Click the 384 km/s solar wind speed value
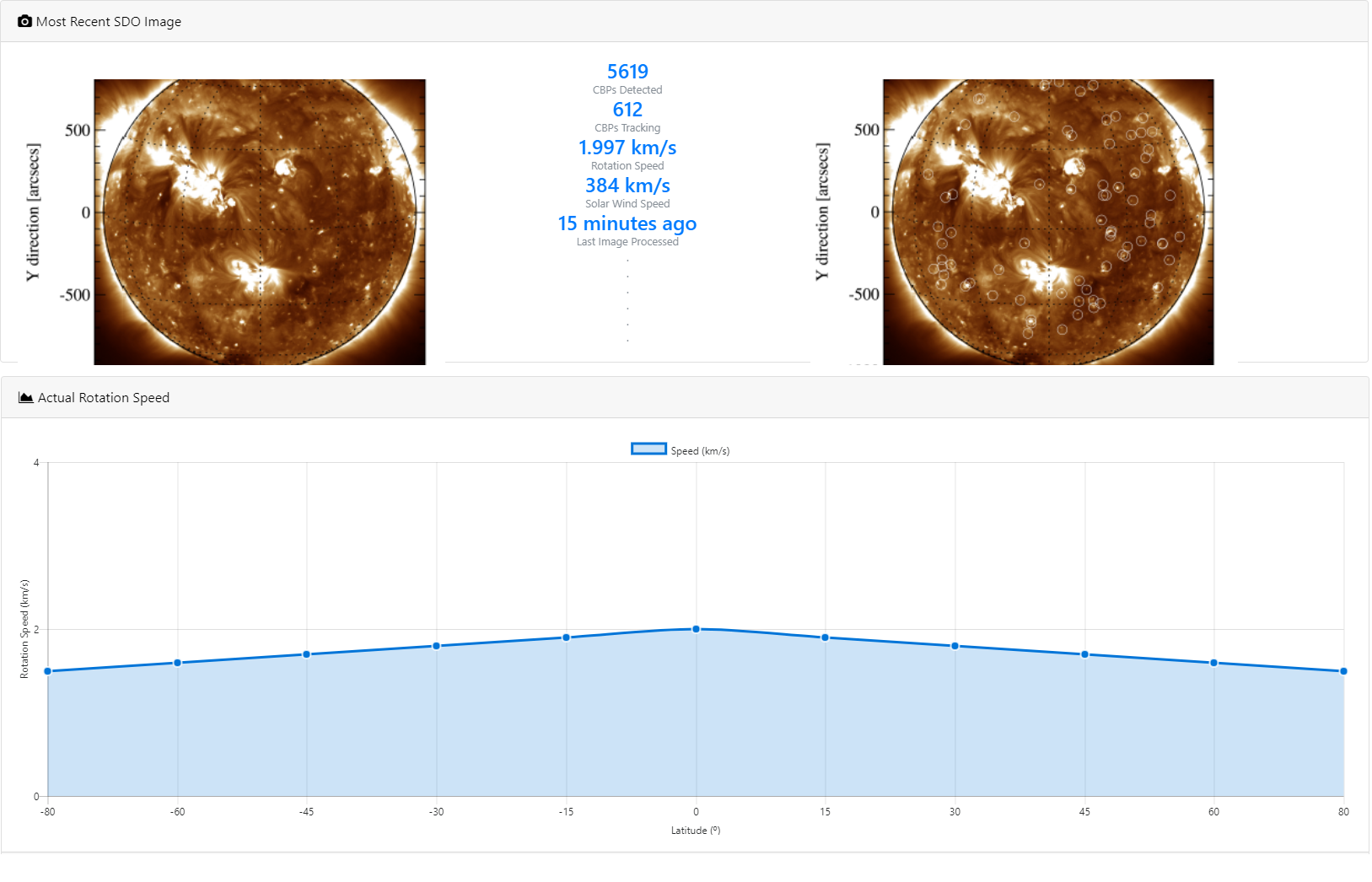1372x882 pixels. (627, 186)
